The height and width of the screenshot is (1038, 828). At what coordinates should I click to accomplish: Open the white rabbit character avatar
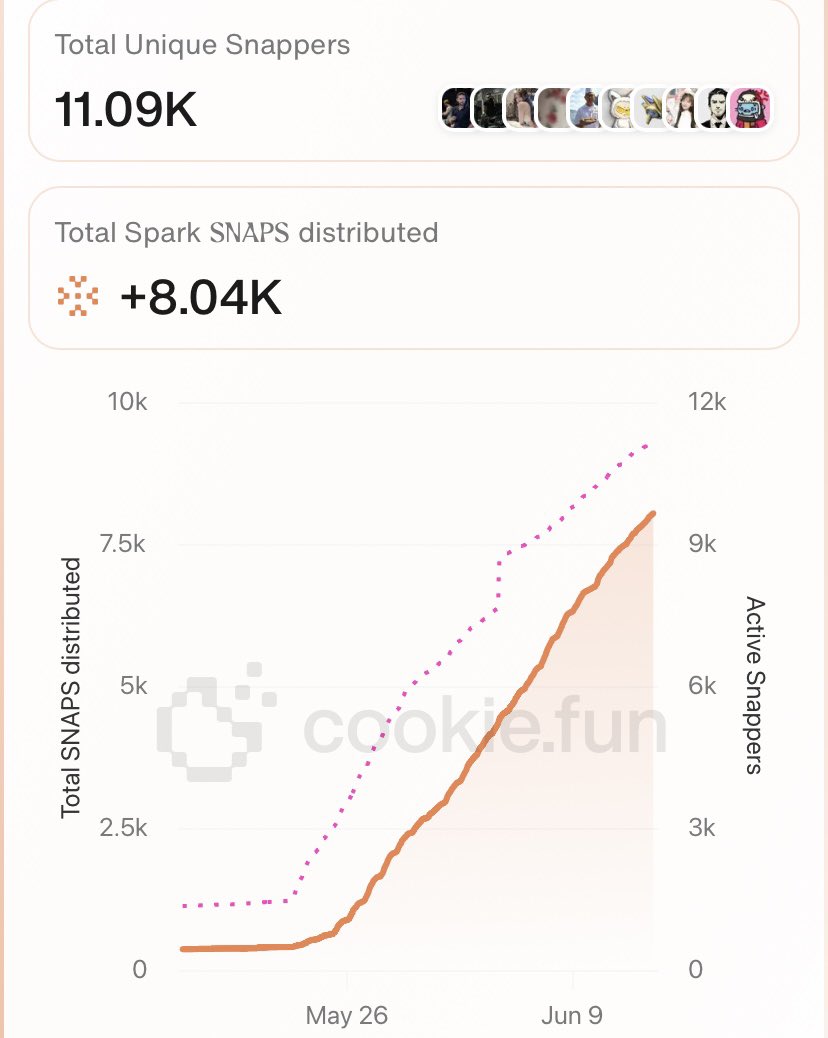tap(619, 108)
